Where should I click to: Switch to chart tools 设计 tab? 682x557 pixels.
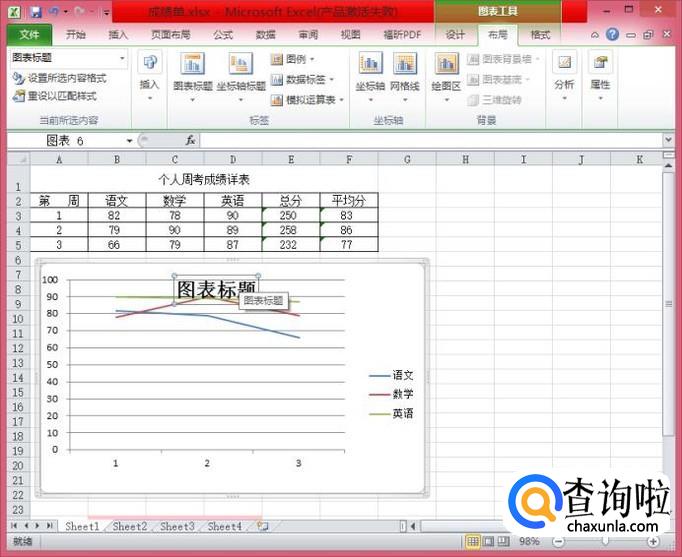(455, 35)
